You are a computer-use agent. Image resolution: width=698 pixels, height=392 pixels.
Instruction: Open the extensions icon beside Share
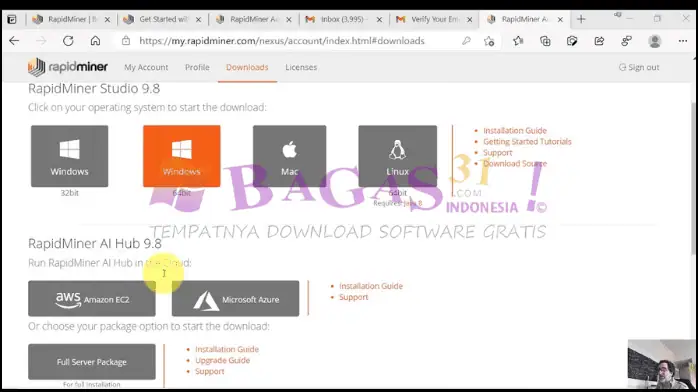626,41
